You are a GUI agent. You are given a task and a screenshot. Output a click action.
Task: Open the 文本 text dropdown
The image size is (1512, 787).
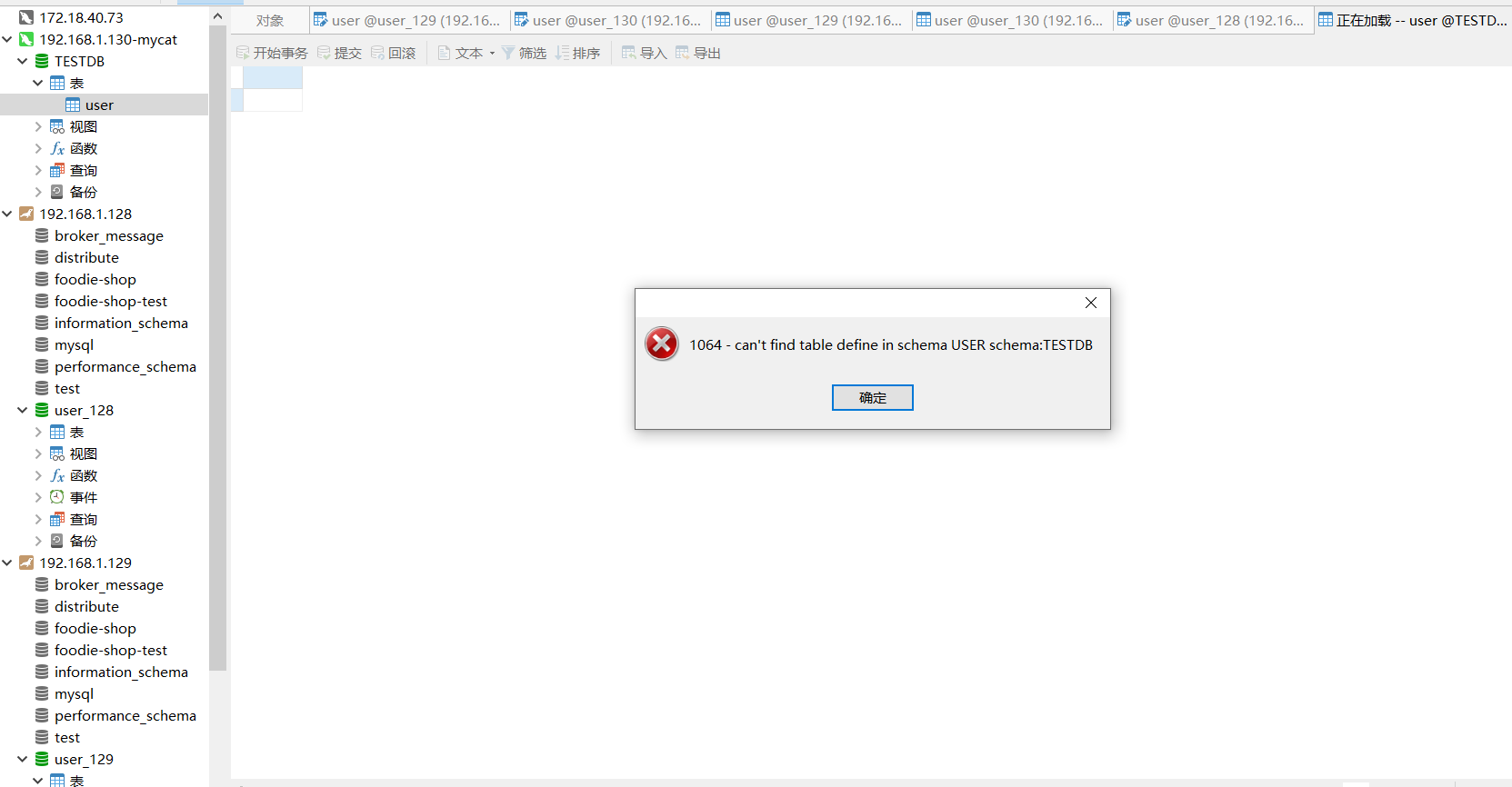pyautogui.click(x=466, y=53)
